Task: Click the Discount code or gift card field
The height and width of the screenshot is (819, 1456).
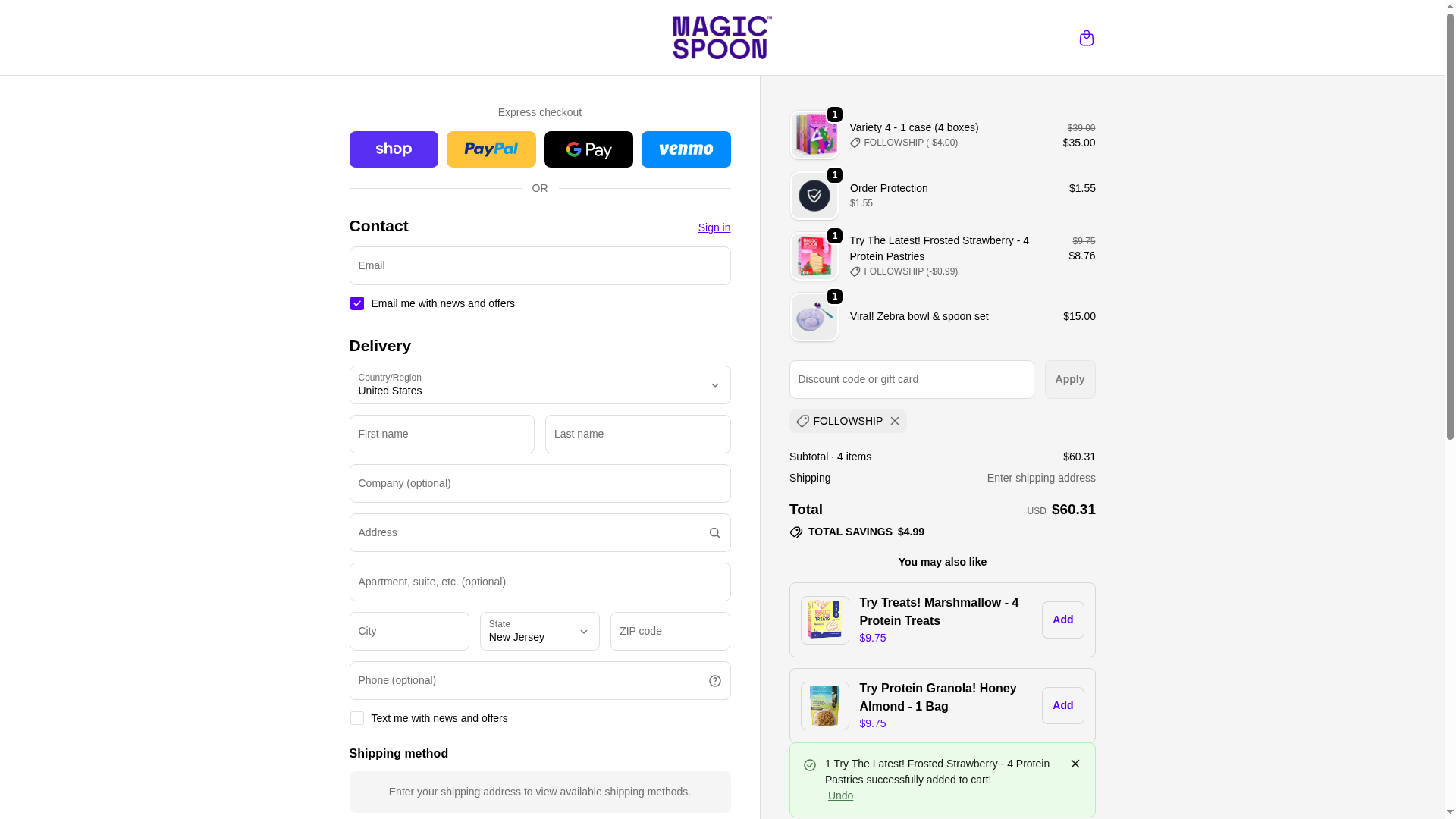Action: pyautogui.click(x=911, y=379)
